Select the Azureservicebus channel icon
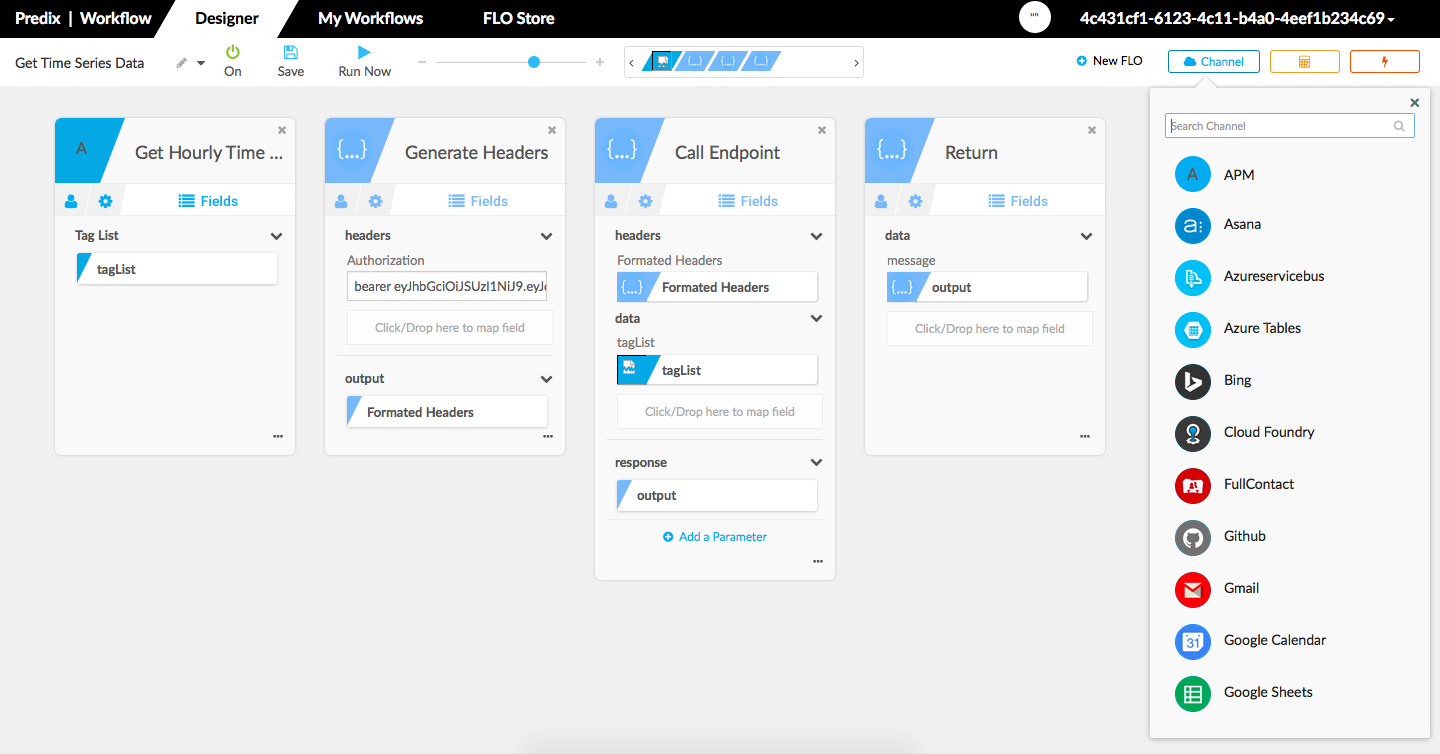Image resolution: width=1440 pixels, height=754 pixels. (1193, 277)
